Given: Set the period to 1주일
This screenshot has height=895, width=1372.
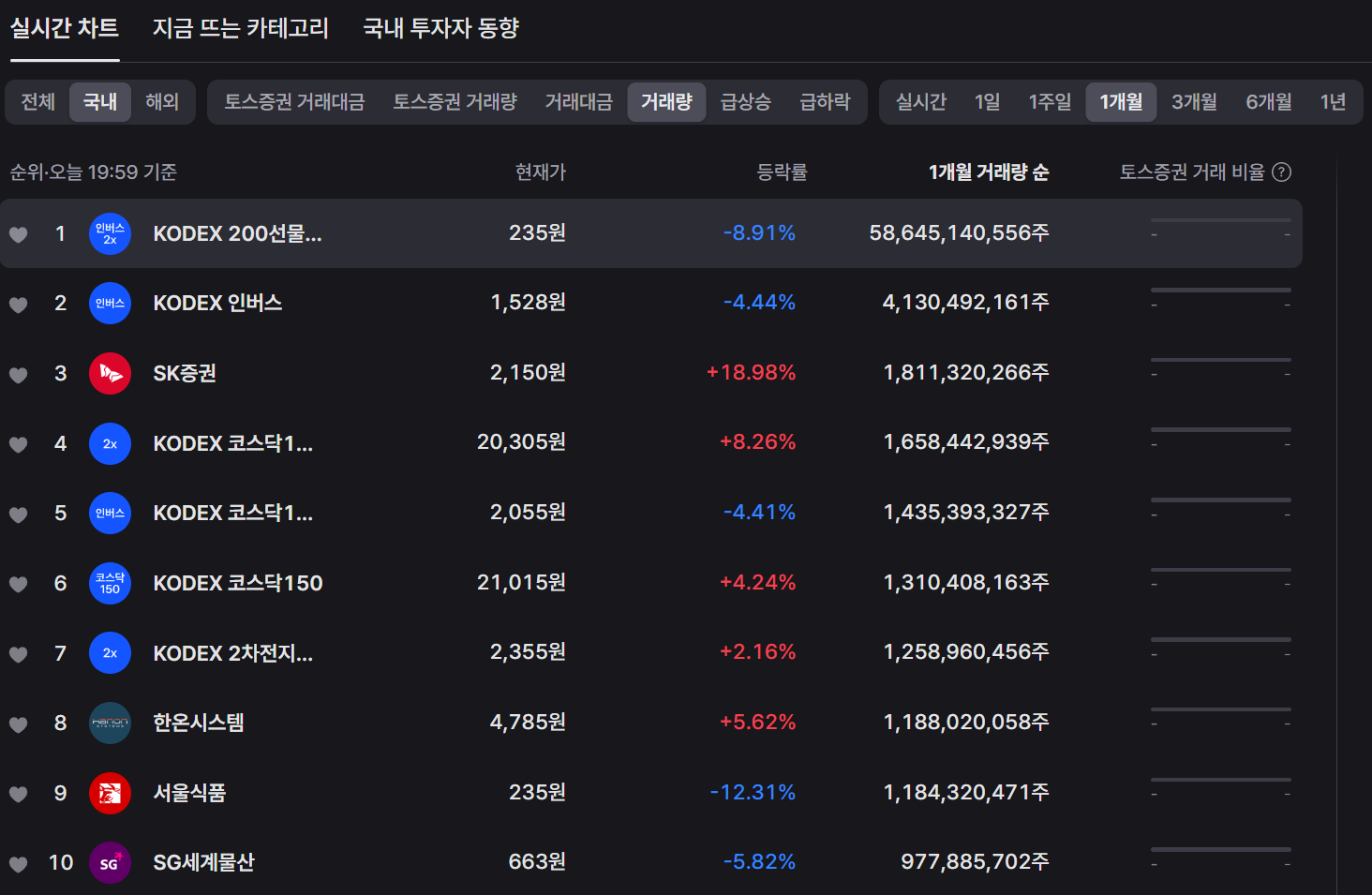Looking at the screenshot, I should (1050, 101).
